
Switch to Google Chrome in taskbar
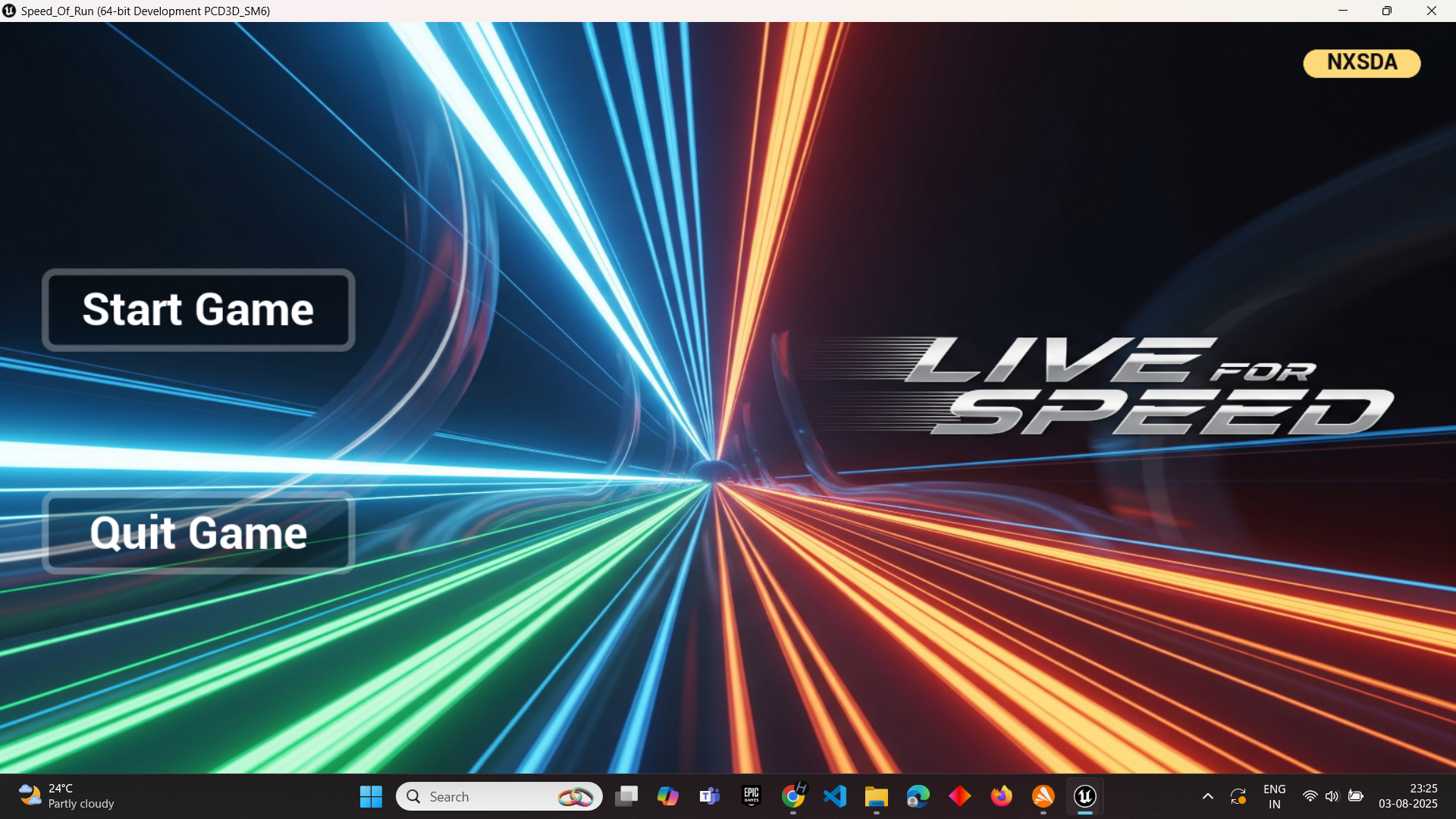tap(793, 796)
